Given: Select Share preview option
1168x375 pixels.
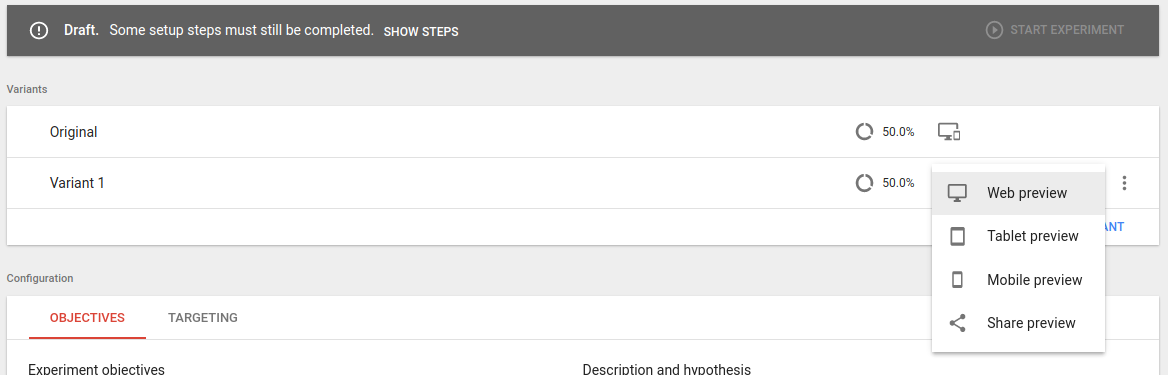Looking at the screenshot, I should 1018,323.
